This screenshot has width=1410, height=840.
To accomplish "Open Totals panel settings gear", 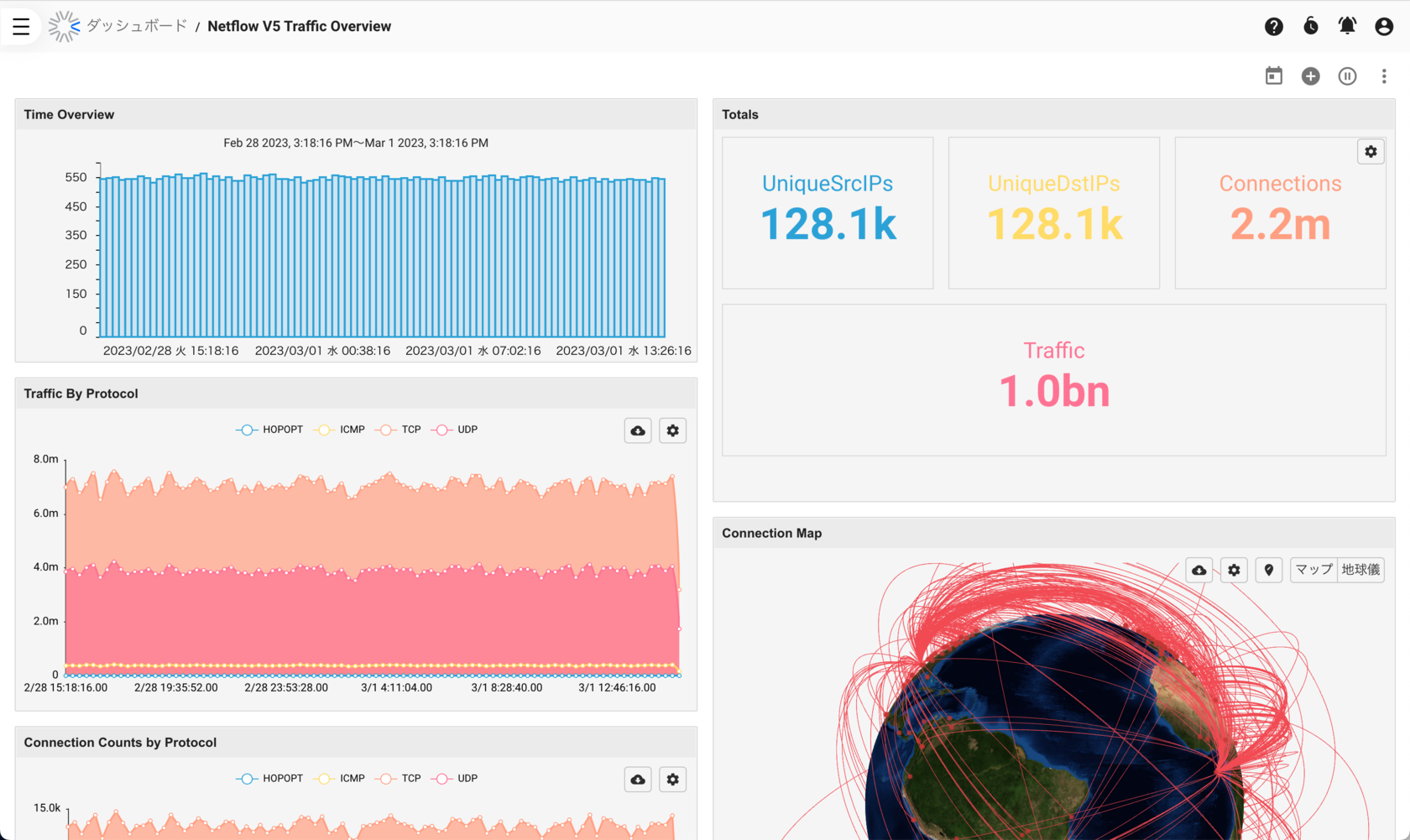I will [1371, 152].
